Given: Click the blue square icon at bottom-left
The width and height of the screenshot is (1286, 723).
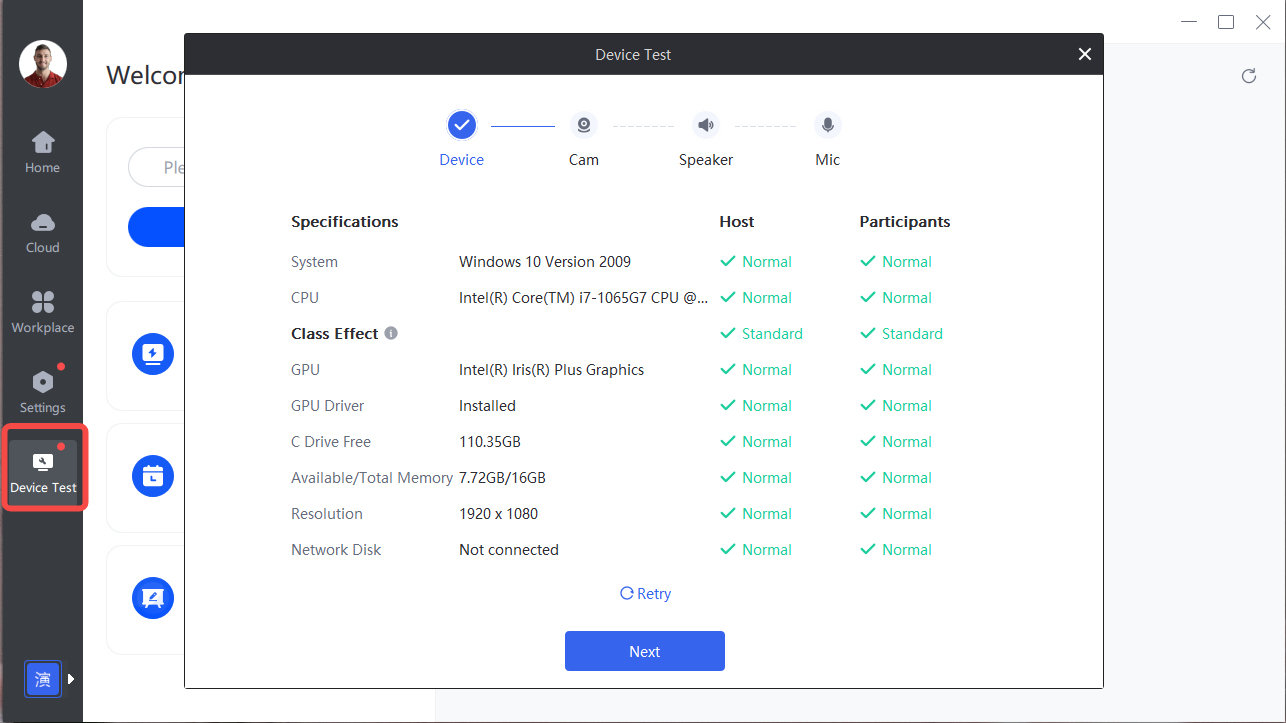Looking at the screenshot, I should (x=43, y=680).
